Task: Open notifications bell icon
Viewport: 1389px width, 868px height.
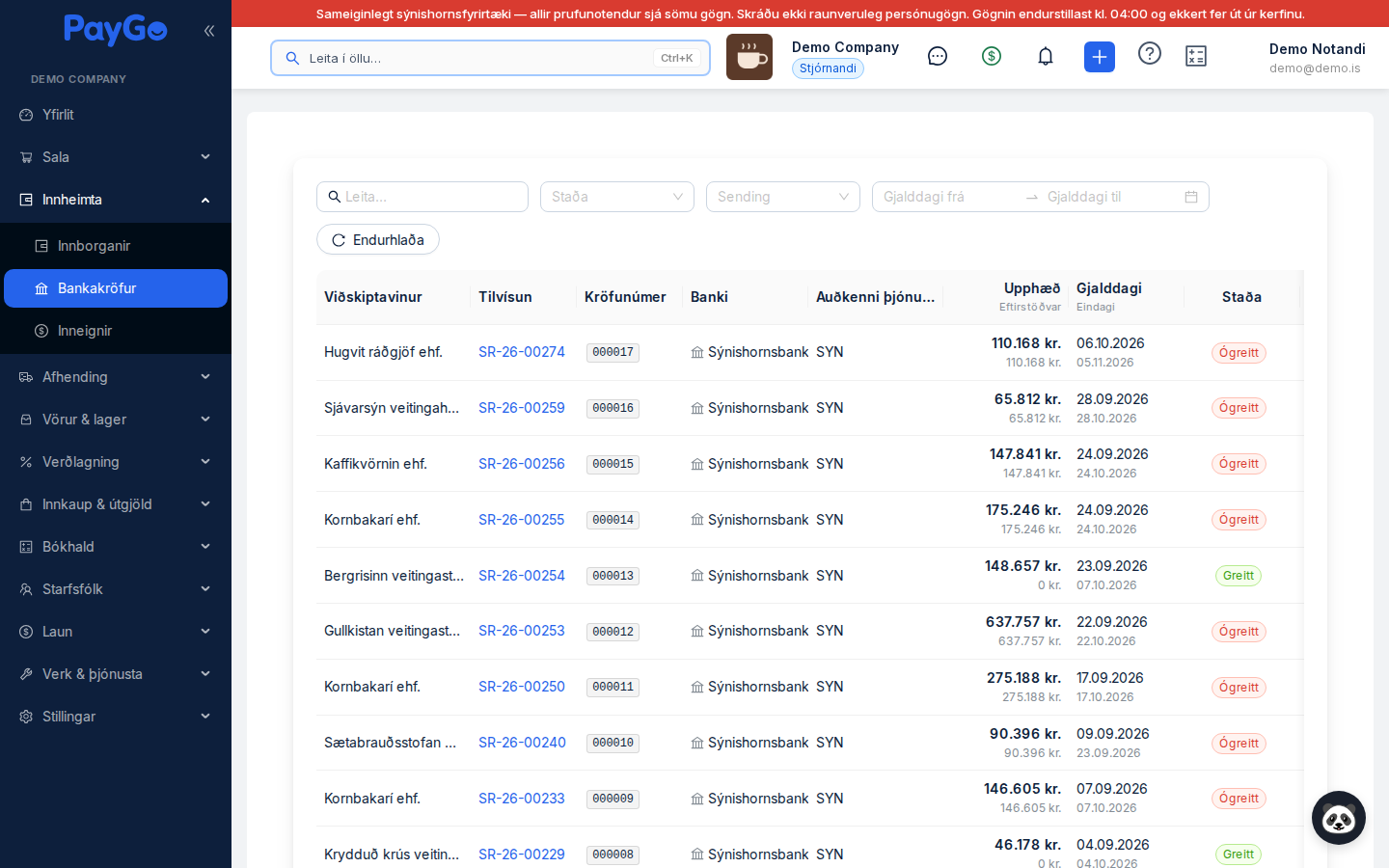Action: click(x=1046, y=56)
